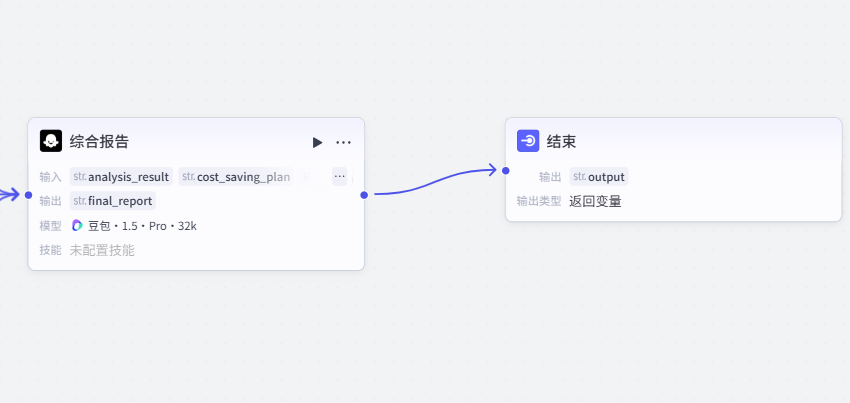Click the 结束 node input port

pos(506,170)
